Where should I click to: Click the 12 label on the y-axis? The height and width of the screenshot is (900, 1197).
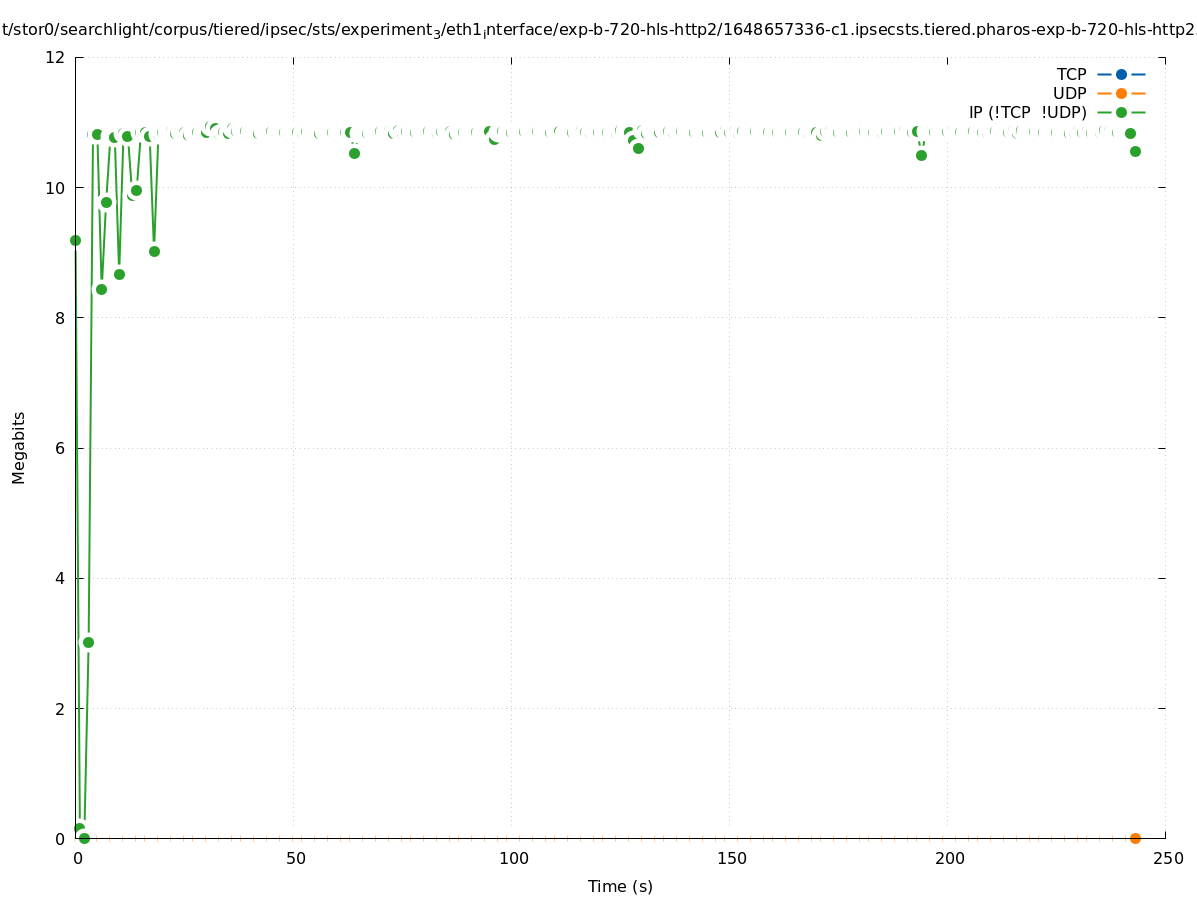tap(56, 57)
